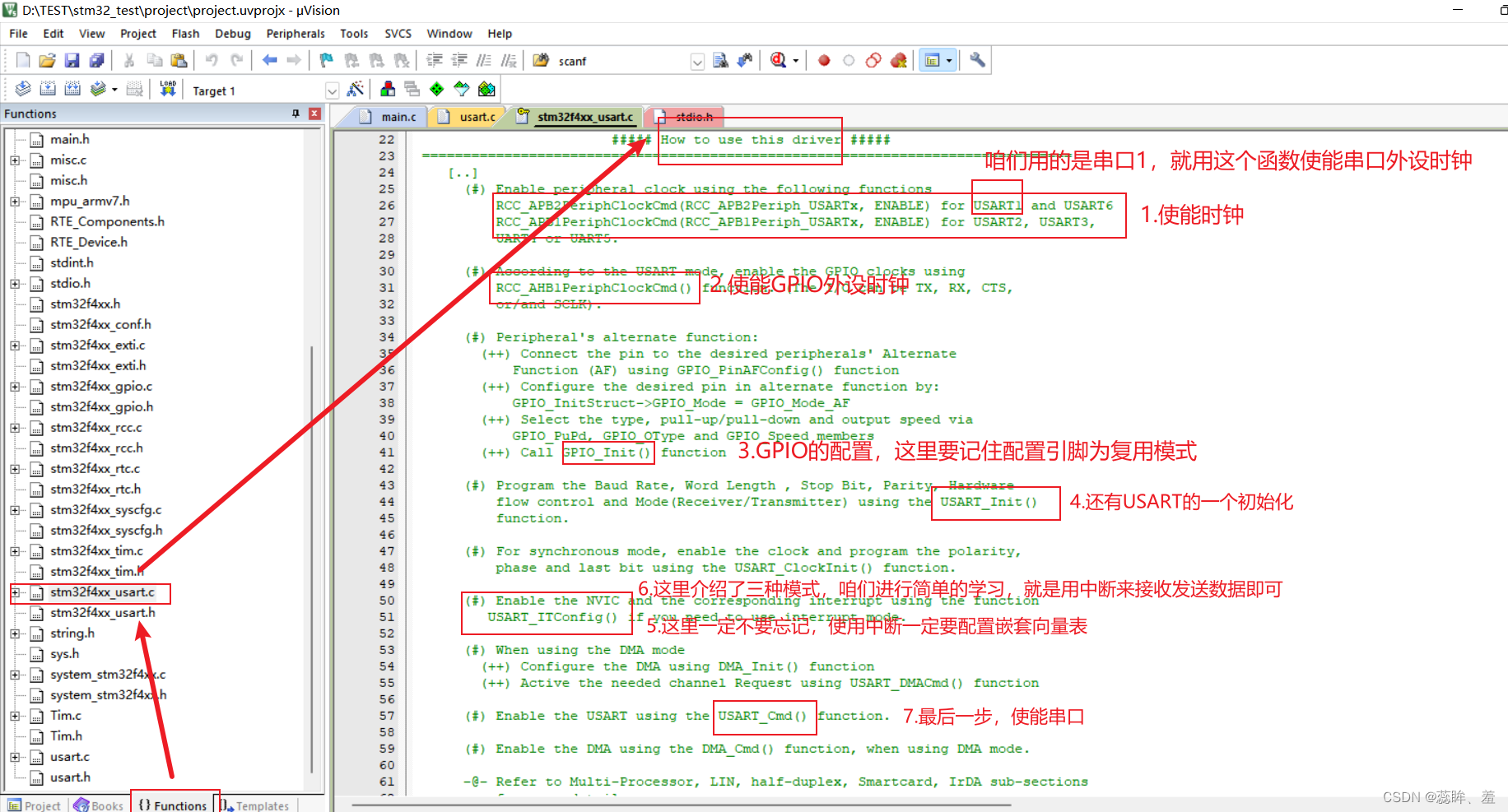Insert a bookmark with flag icon
This screenshot has height=812, width=1508.
click(327, 60)
